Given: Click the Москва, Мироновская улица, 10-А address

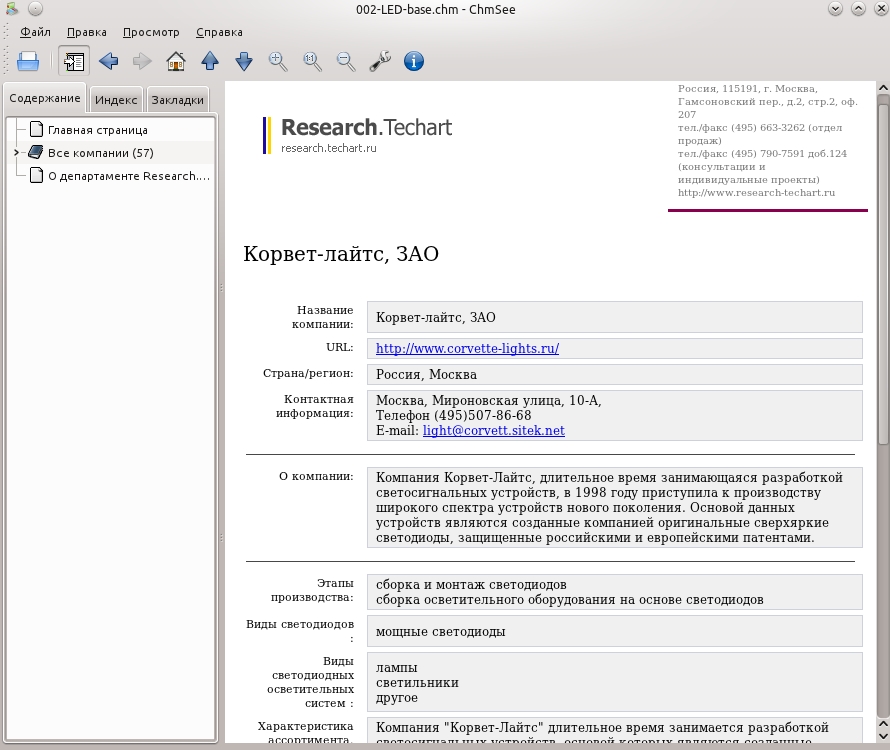Looking at the screenshot, I should 489,400.
